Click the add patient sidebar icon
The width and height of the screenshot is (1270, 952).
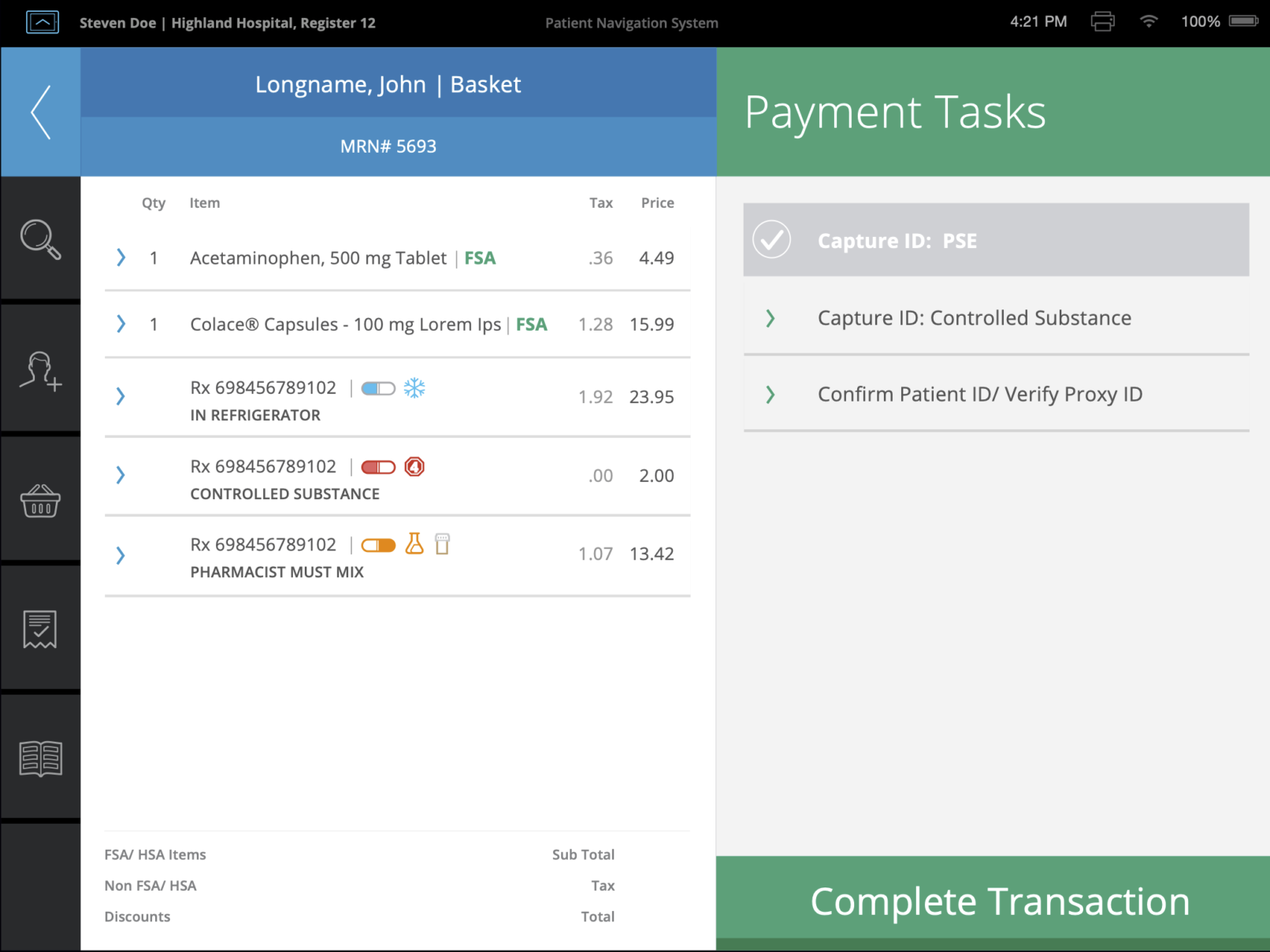coord(40,371)
